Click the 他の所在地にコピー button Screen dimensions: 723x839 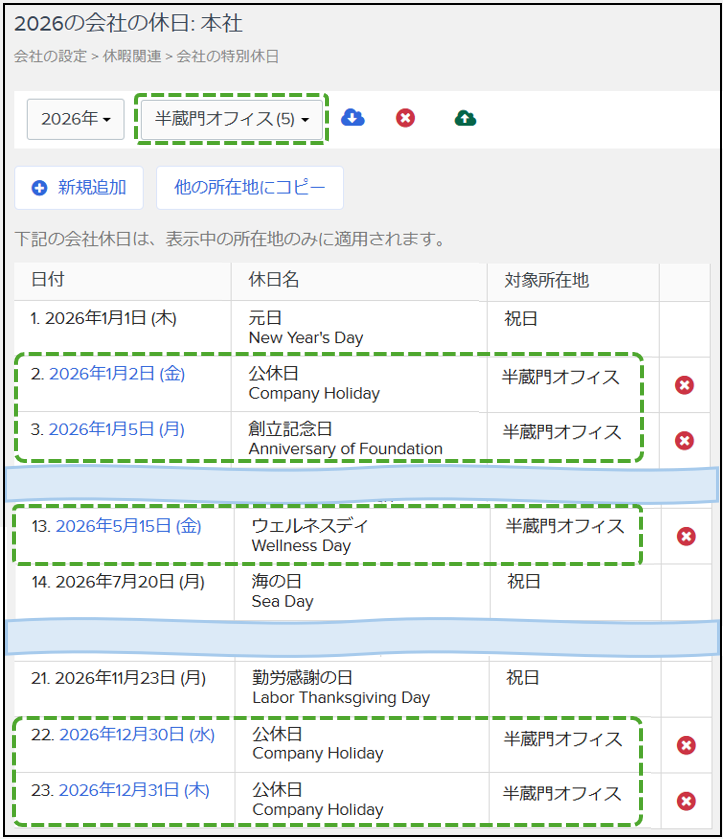(x=249, y=187)
